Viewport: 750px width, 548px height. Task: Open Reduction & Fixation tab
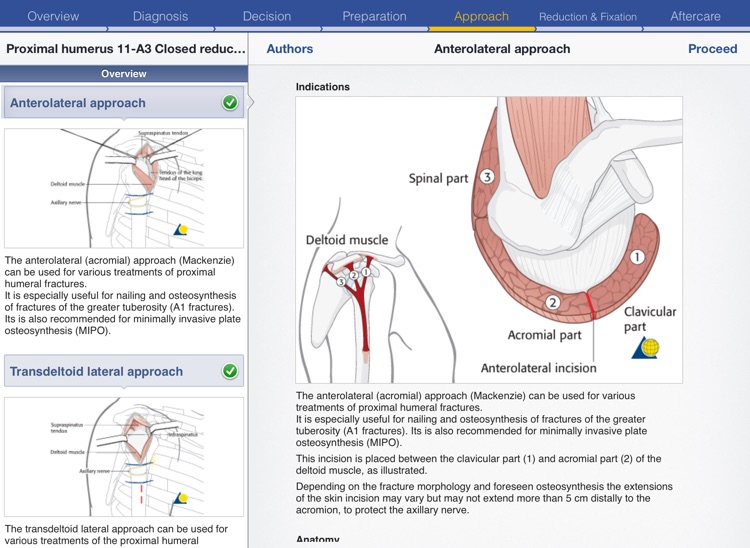(588, 17)
